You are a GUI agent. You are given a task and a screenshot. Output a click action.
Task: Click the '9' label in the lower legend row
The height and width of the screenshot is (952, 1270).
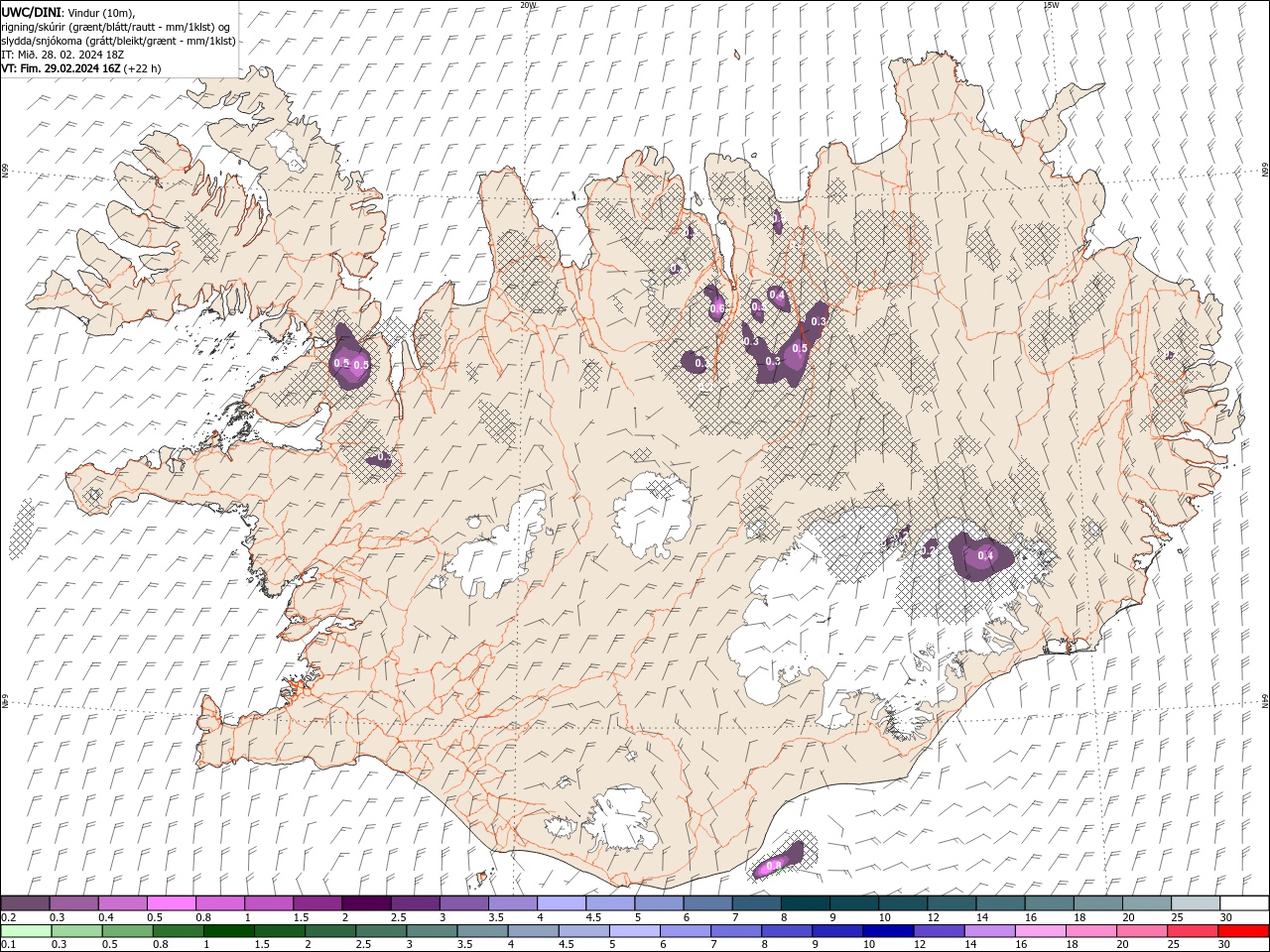(x=815, y=944)
